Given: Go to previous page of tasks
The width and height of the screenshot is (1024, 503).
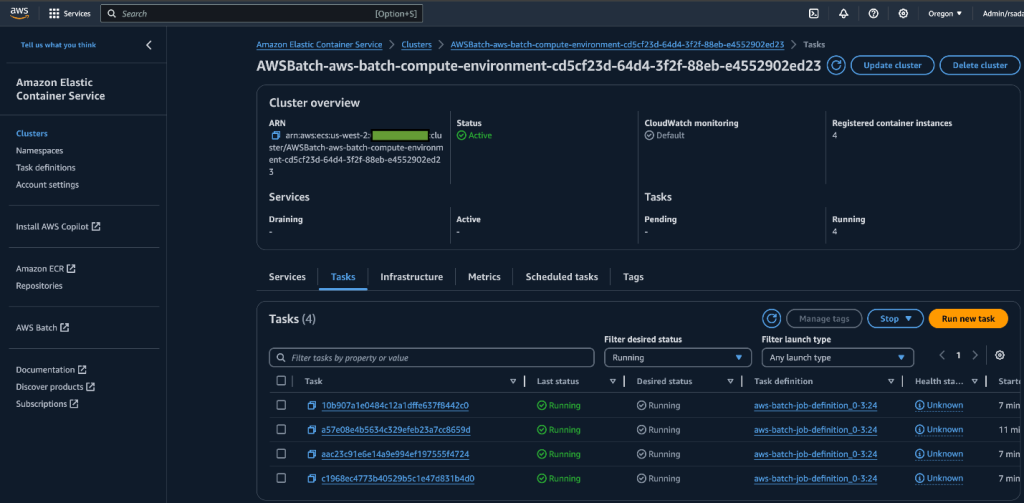Looking at the screenshot, I should pos(942,355).
